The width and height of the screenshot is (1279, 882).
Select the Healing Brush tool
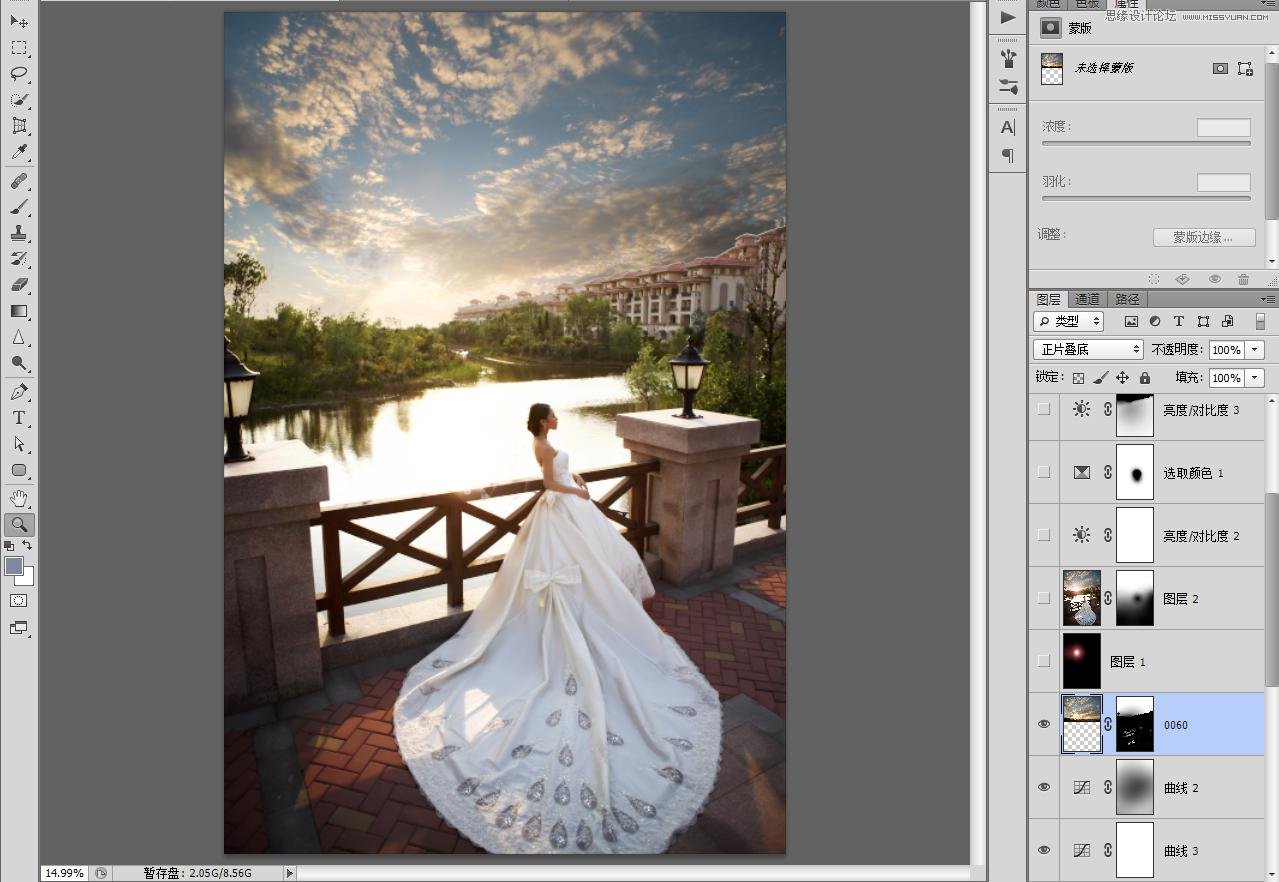[x=19, y=181]
